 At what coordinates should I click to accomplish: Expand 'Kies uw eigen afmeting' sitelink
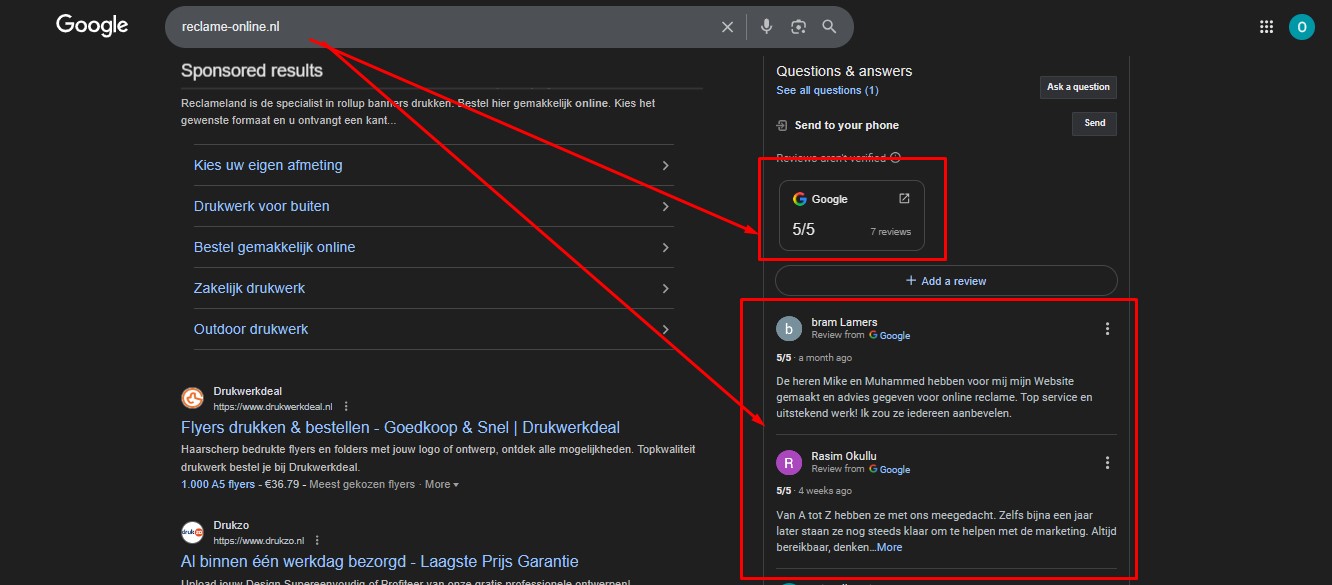click(x=665, y=165)
